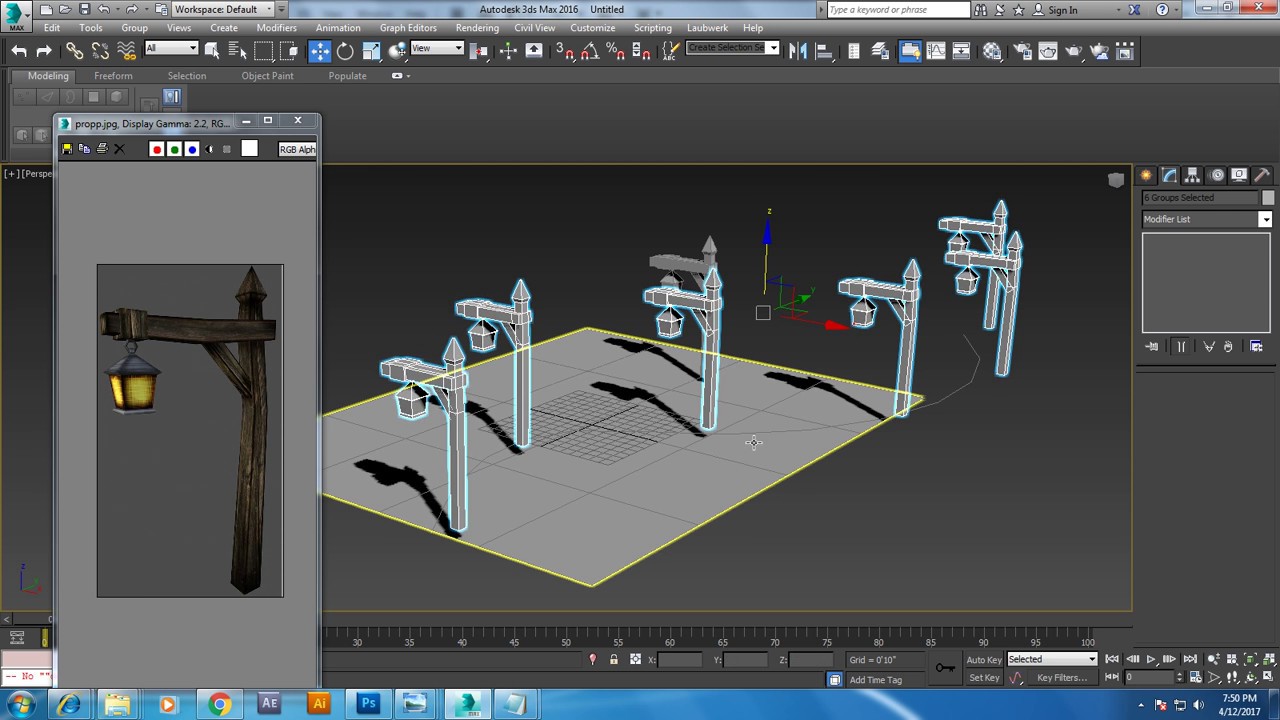Image resolution: width=1280 pixels, height=720 pixels.
Task: Choose the Rectangular Selection Region tool
Action: tap(263, 51)
